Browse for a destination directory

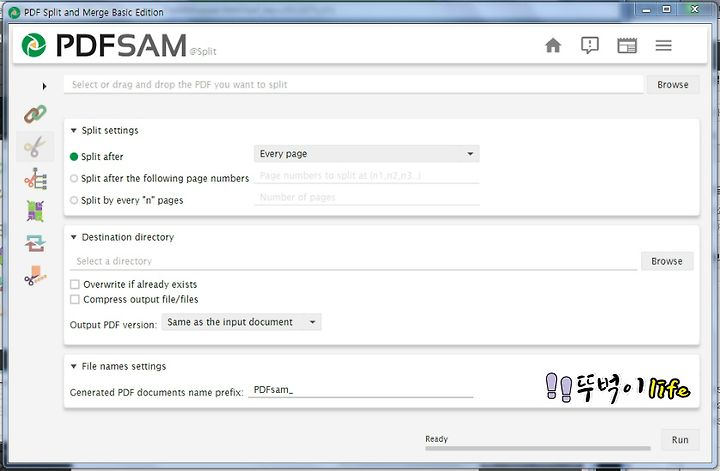coord(667,261)
